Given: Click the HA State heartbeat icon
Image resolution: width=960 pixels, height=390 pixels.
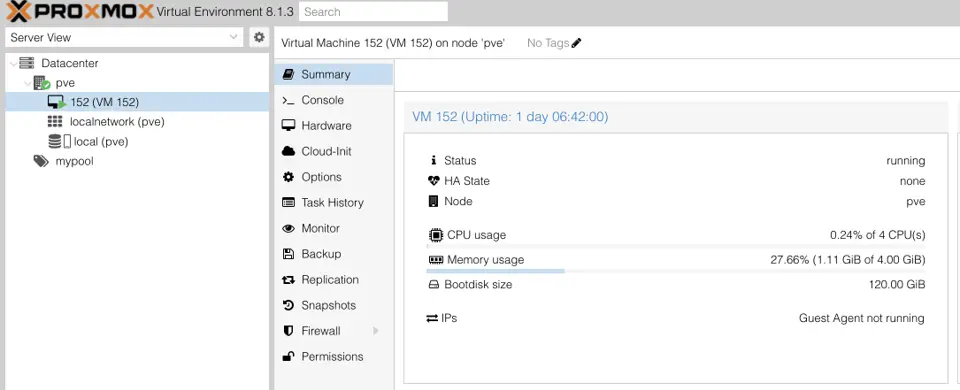Looking at the screenshot, I should pos(433,181).
